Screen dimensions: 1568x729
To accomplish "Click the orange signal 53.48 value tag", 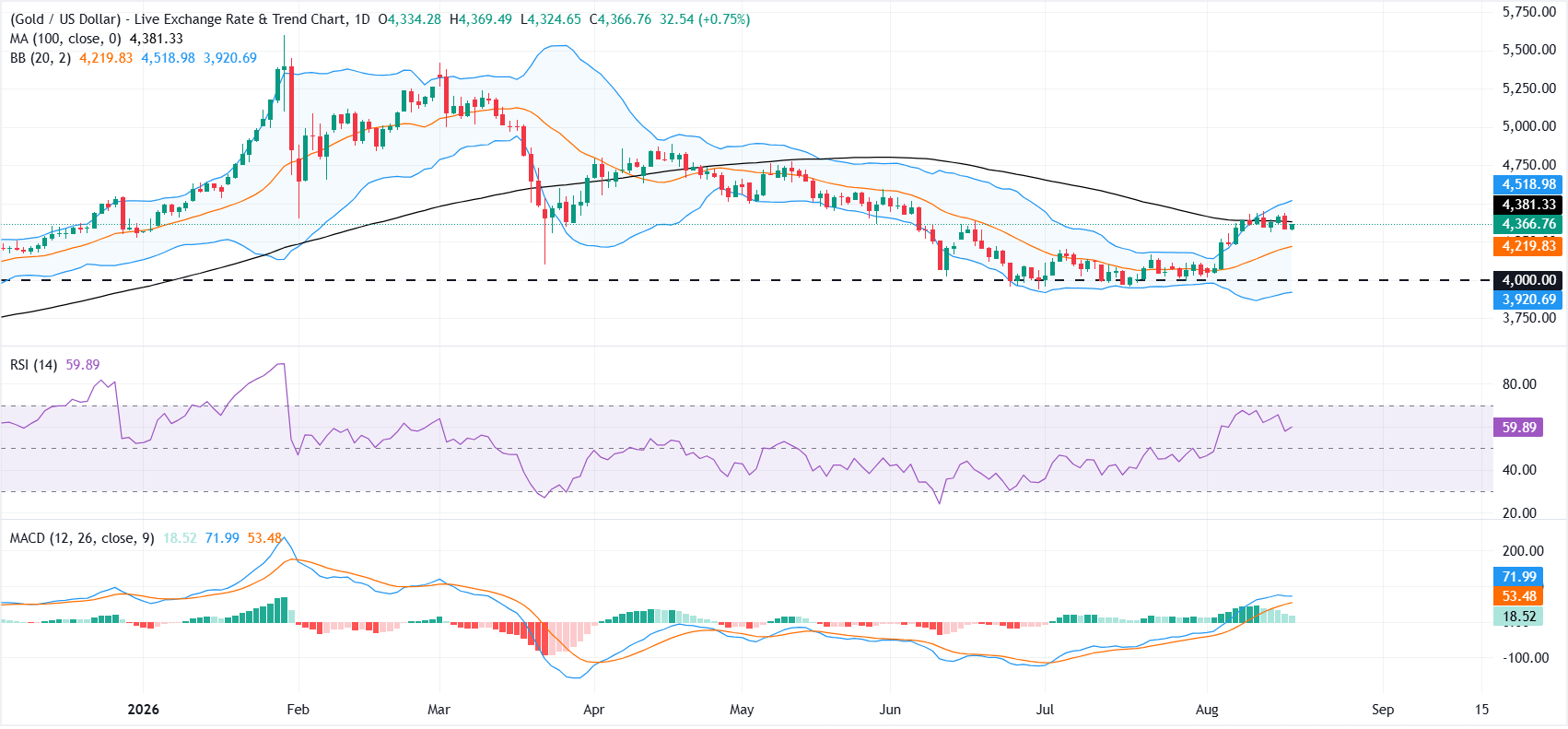I will tap(1519, 596).
